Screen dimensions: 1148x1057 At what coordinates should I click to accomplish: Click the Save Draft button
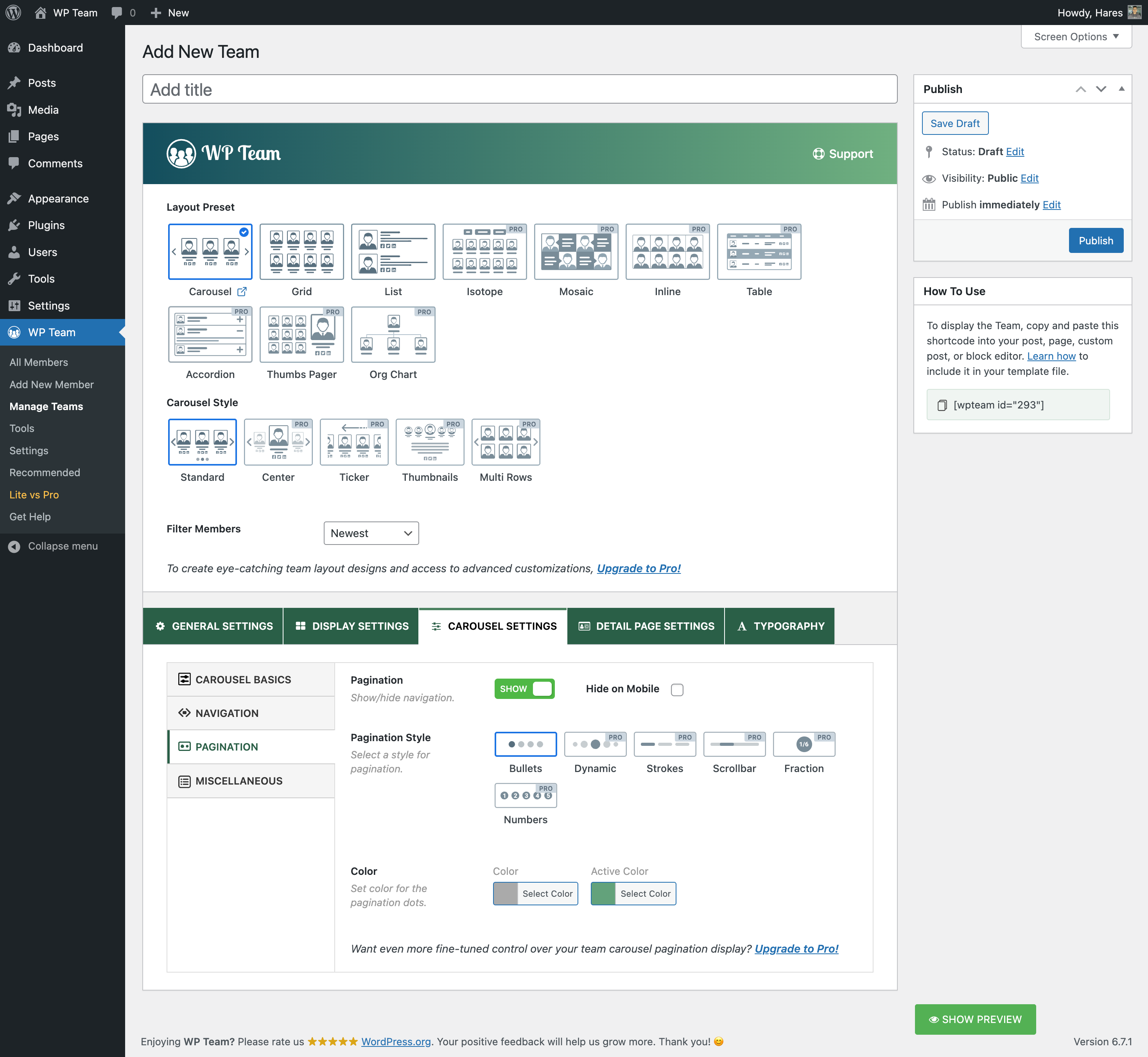(x=955, y=123)
